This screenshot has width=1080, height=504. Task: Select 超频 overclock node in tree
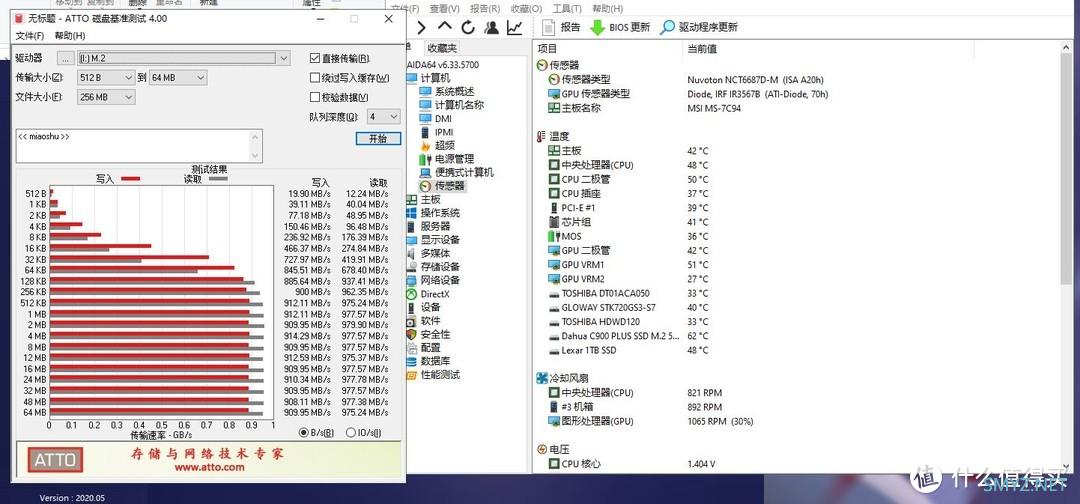coord(437,145)
